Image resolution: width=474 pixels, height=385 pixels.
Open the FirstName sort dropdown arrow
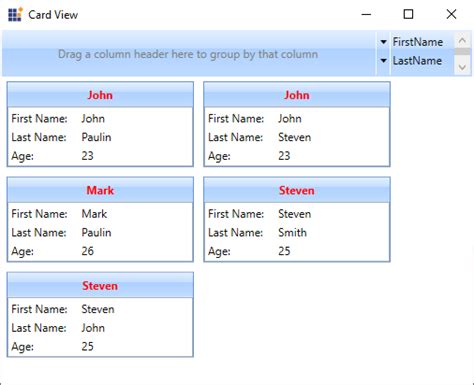[383, 42]
